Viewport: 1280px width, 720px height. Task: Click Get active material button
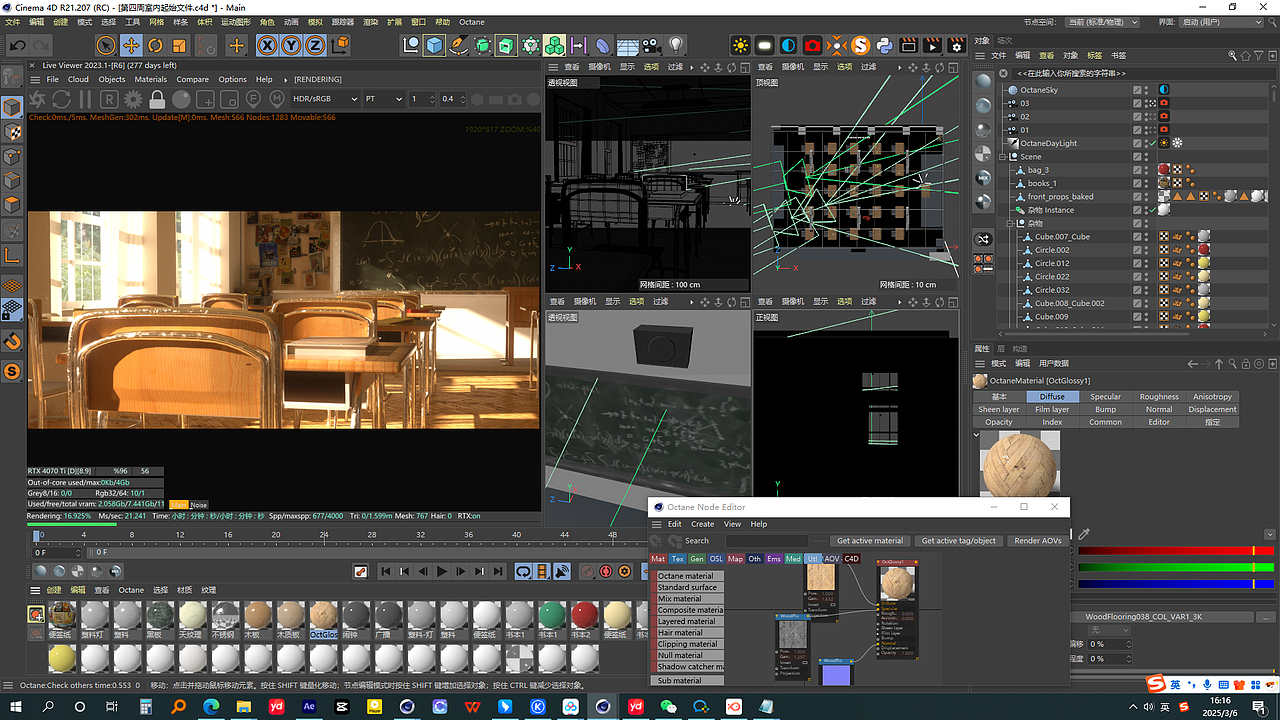point(870,541)
